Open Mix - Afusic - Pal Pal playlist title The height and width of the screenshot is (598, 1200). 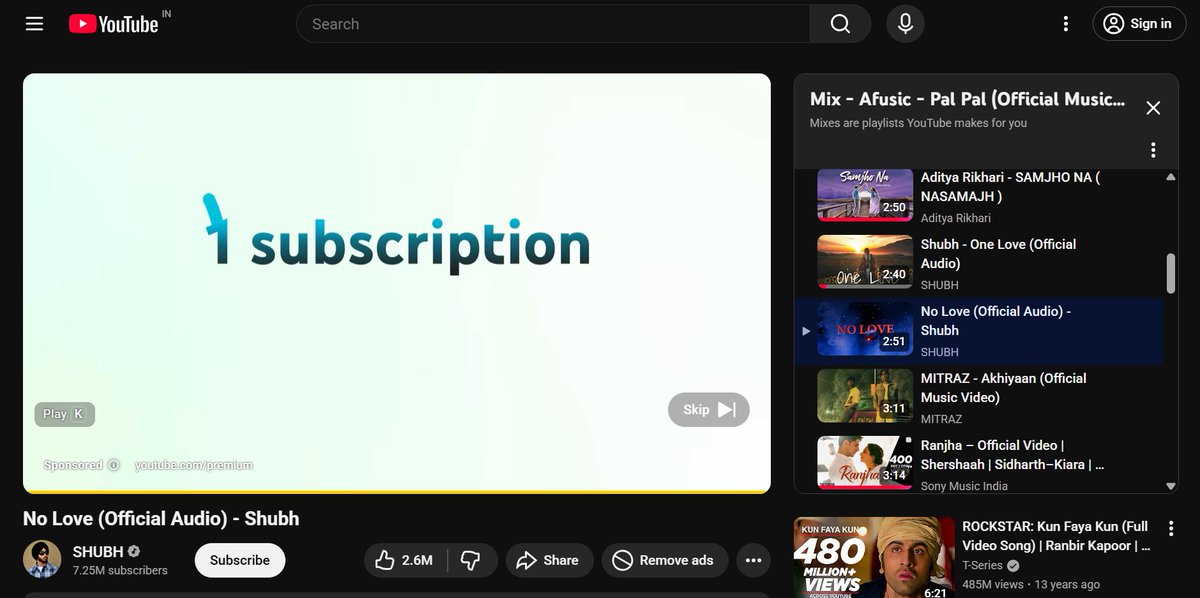(967, 99)
